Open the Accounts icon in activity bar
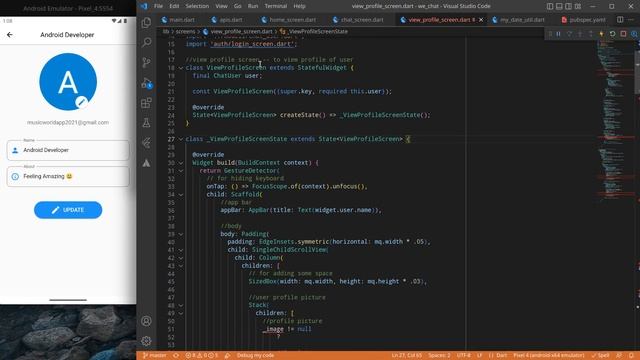The width and height of the screenshot is (640, 360). pyautogui.click(x=146, y=321)
